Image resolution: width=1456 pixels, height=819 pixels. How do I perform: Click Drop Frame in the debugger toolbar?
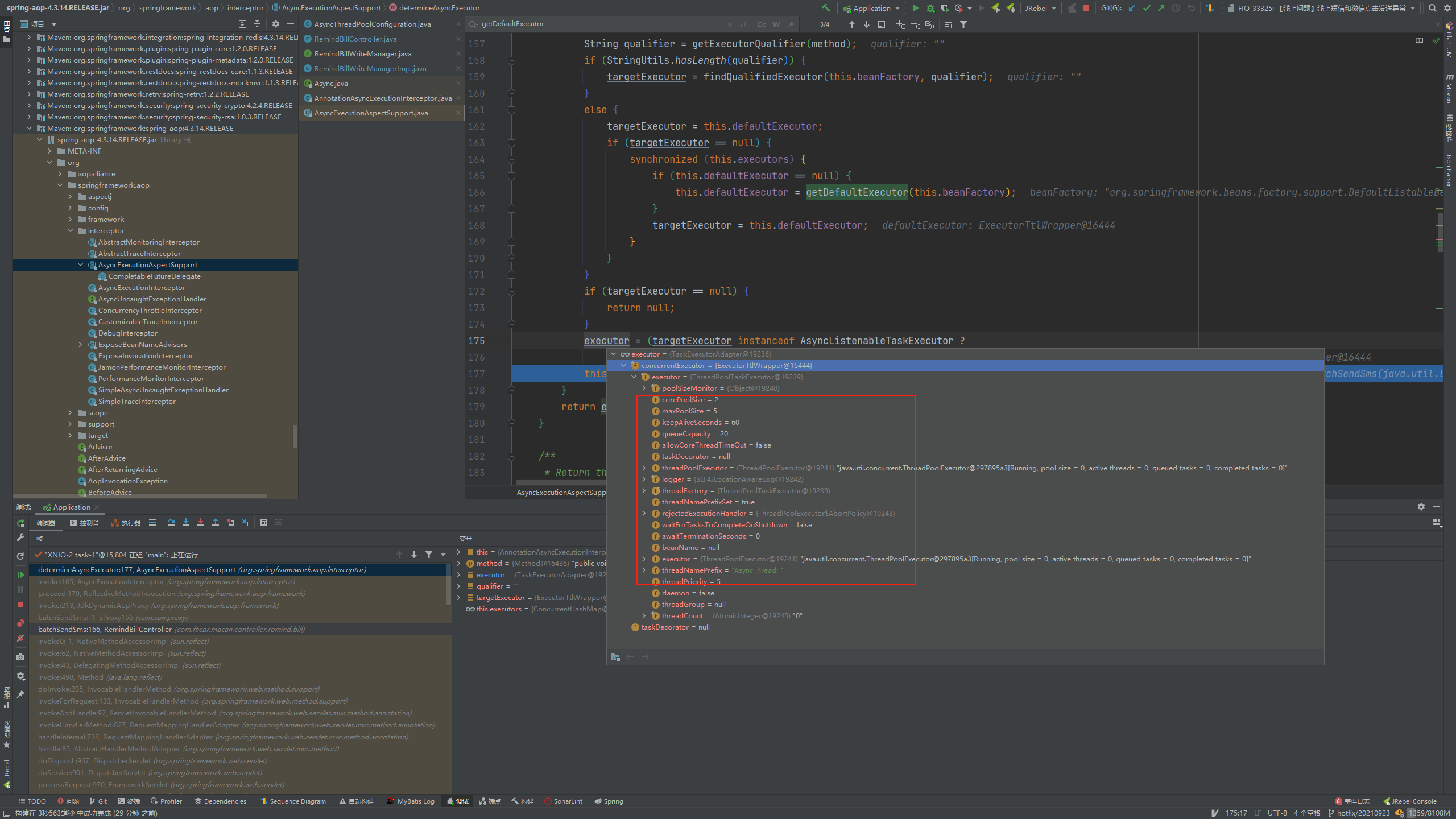click(x=230, y=522)
